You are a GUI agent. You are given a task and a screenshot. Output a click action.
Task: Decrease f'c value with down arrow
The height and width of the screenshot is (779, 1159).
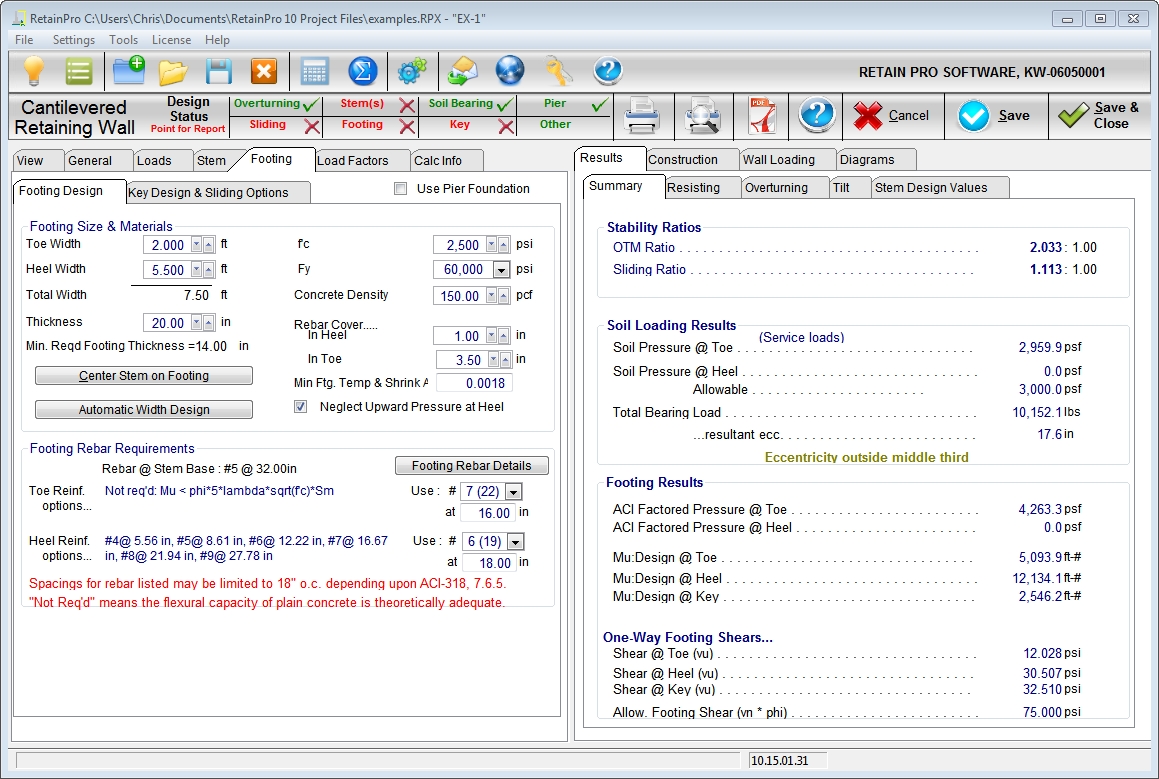pyautogui.click(x=492, y=245)
